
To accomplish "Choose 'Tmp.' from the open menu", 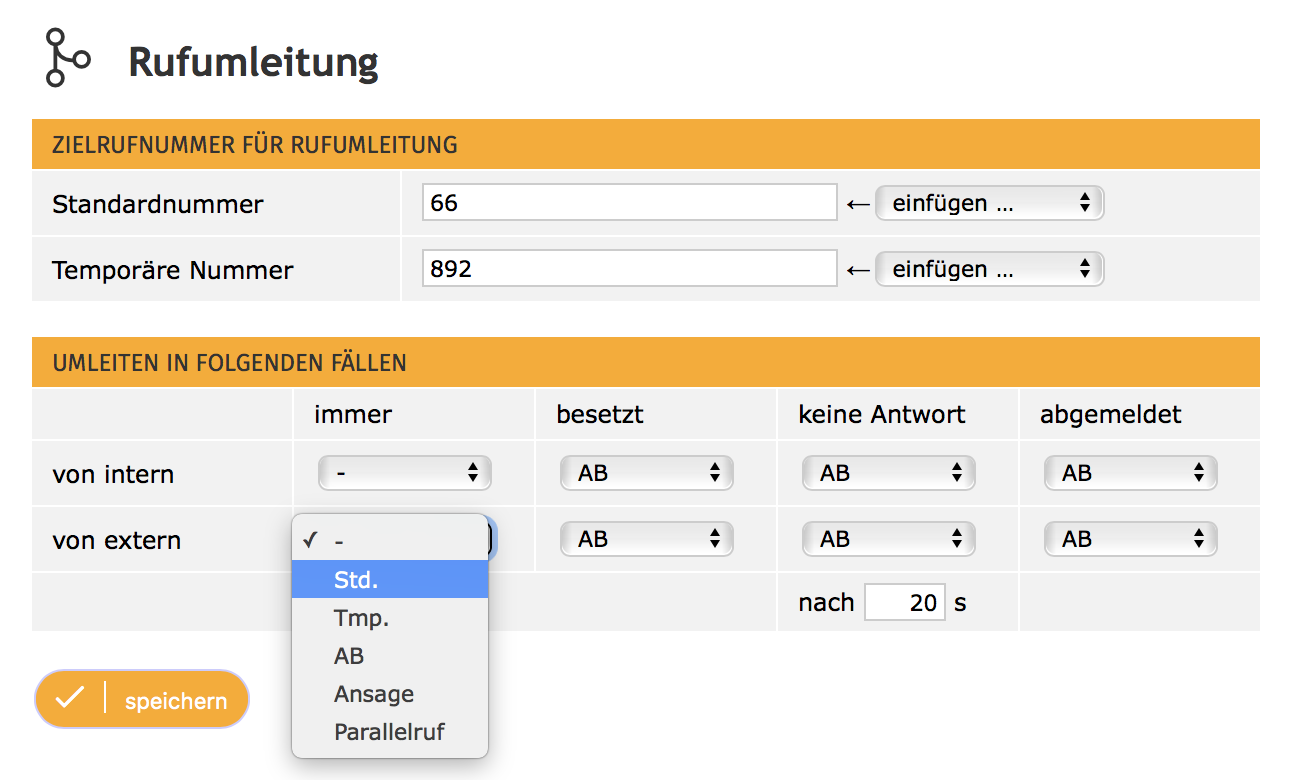I will (389, 618).
